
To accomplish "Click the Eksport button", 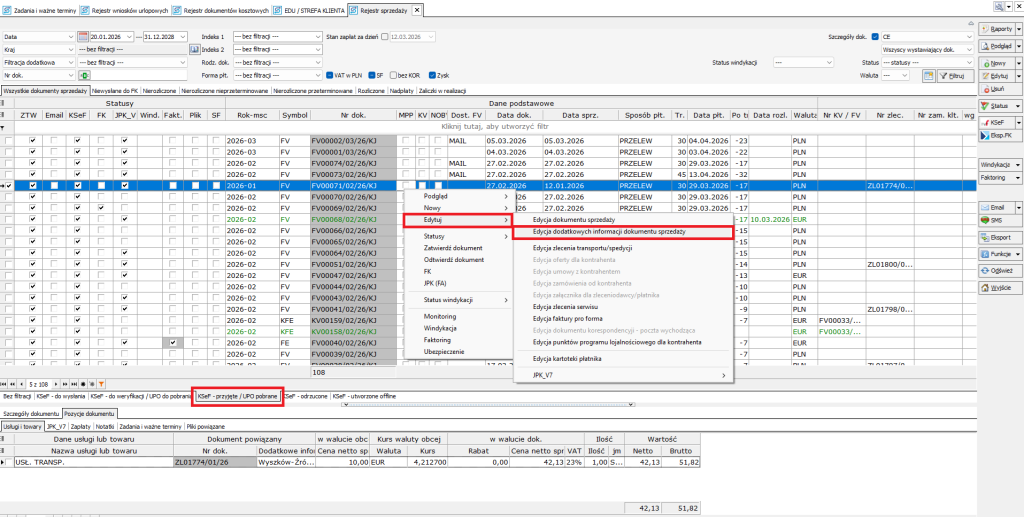I will [998, 240].
